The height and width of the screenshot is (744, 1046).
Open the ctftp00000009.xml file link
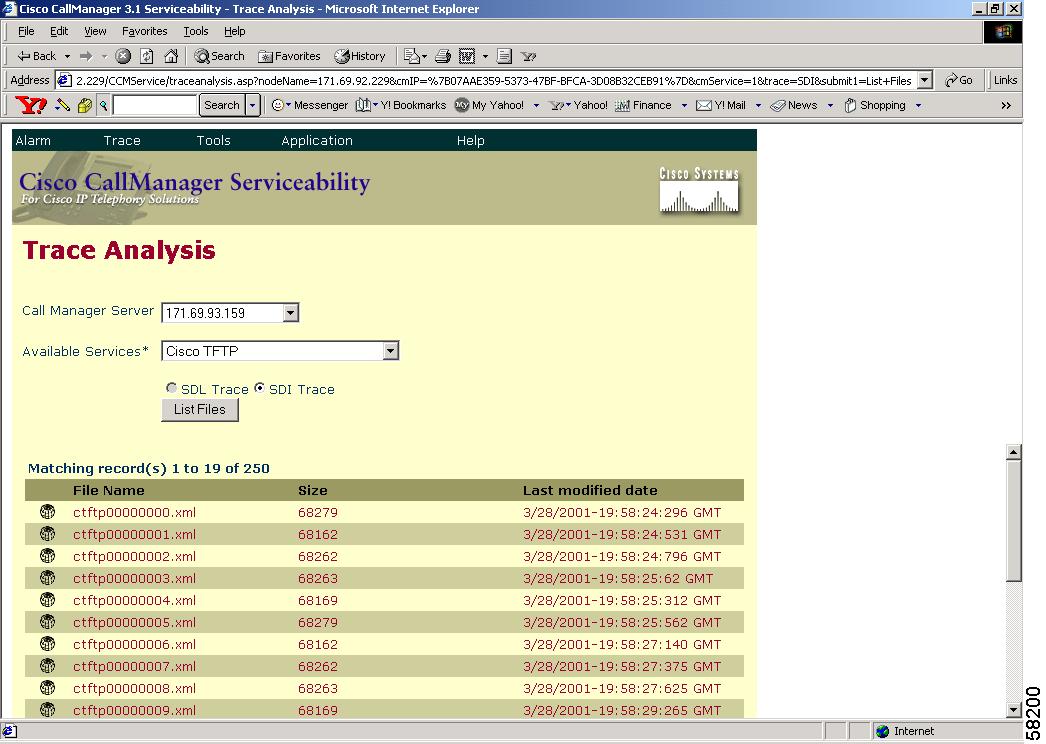point(135,711)
